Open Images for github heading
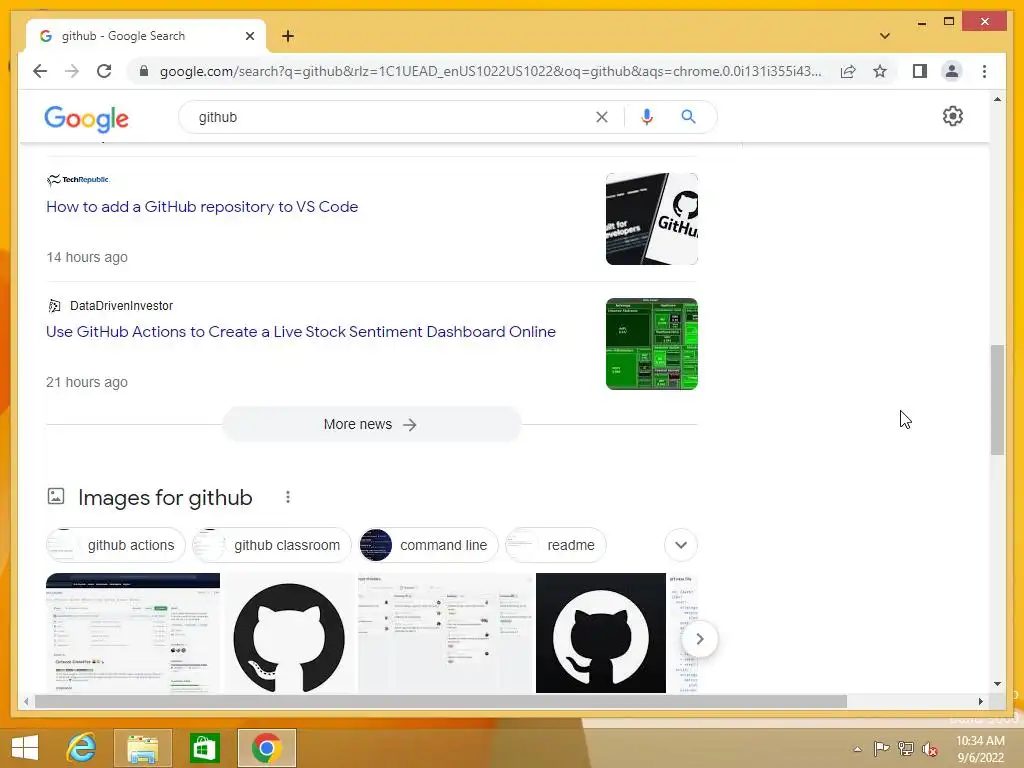The width and height of the screenshot is (1024, 768). tap(165, 498)
